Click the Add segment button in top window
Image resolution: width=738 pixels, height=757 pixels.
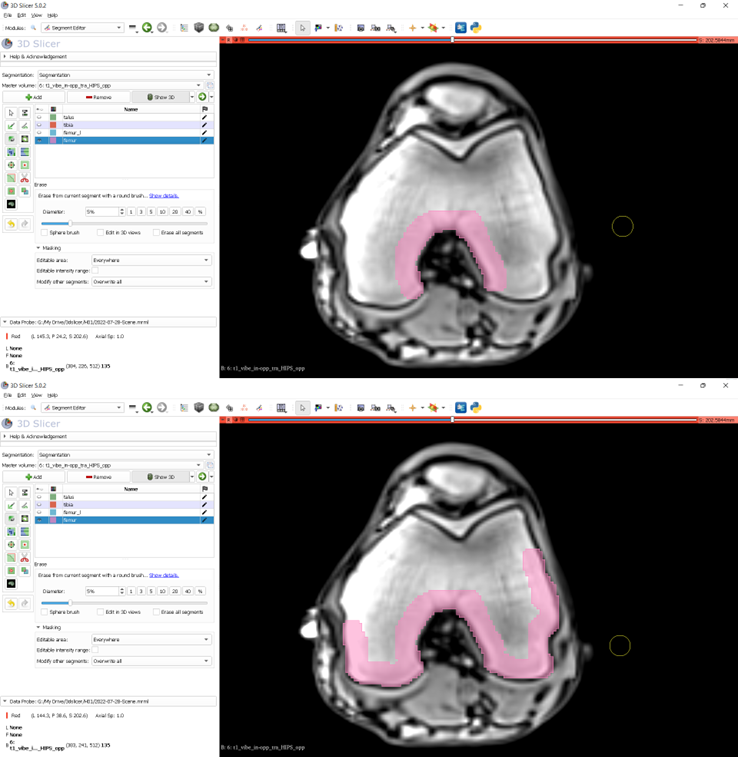point(34,97)
